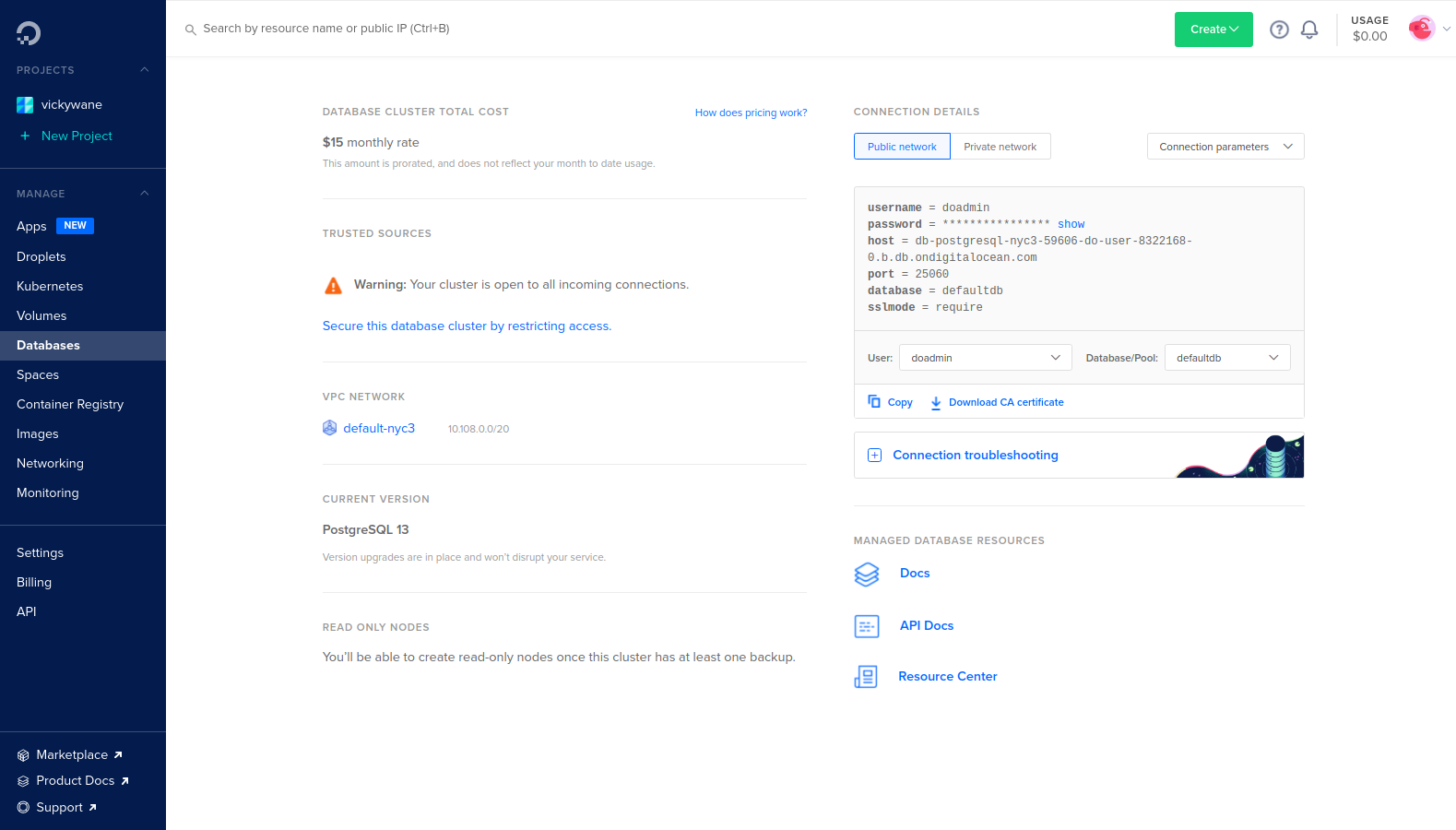Open Monitoring in the sidebar

click(48, 493)
